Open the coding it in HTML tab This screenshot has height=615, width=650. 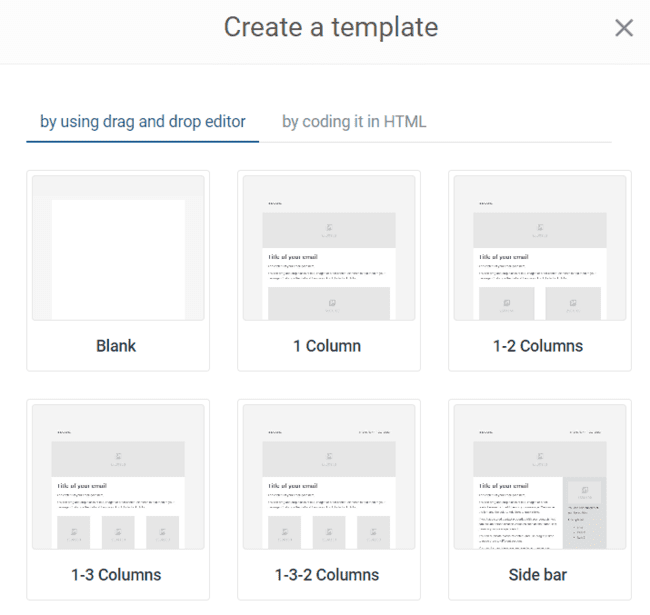(x=354, y=122)
